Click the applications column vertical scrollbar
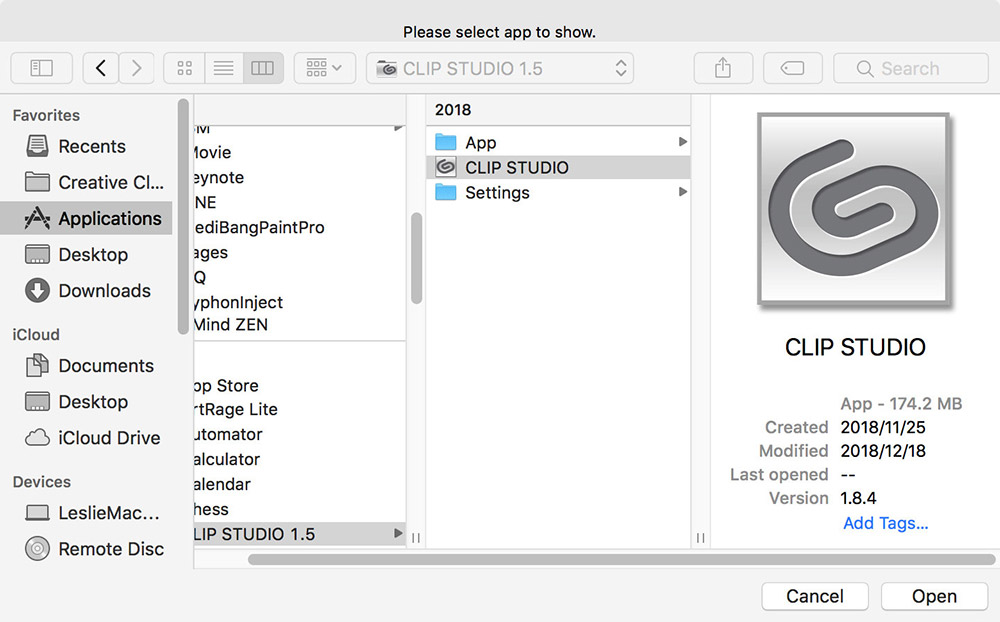Screen dimensions: 1000x622 tap(416, 258)
